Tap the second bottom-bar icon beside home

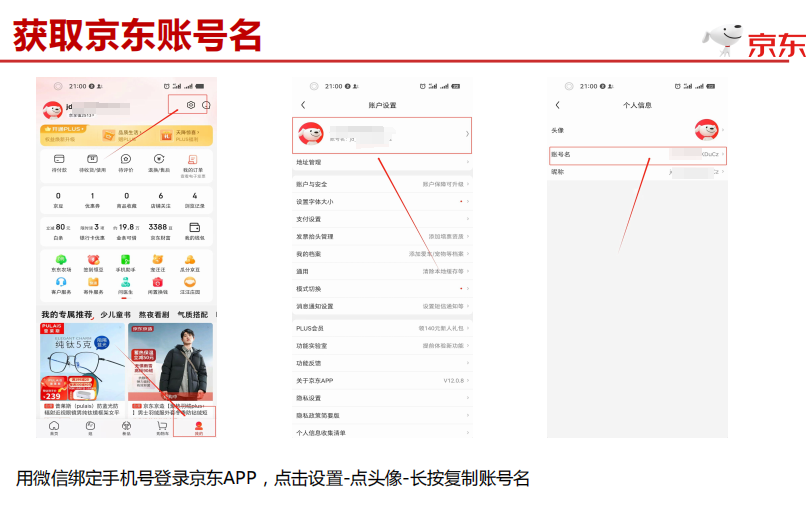coord(90,428)
